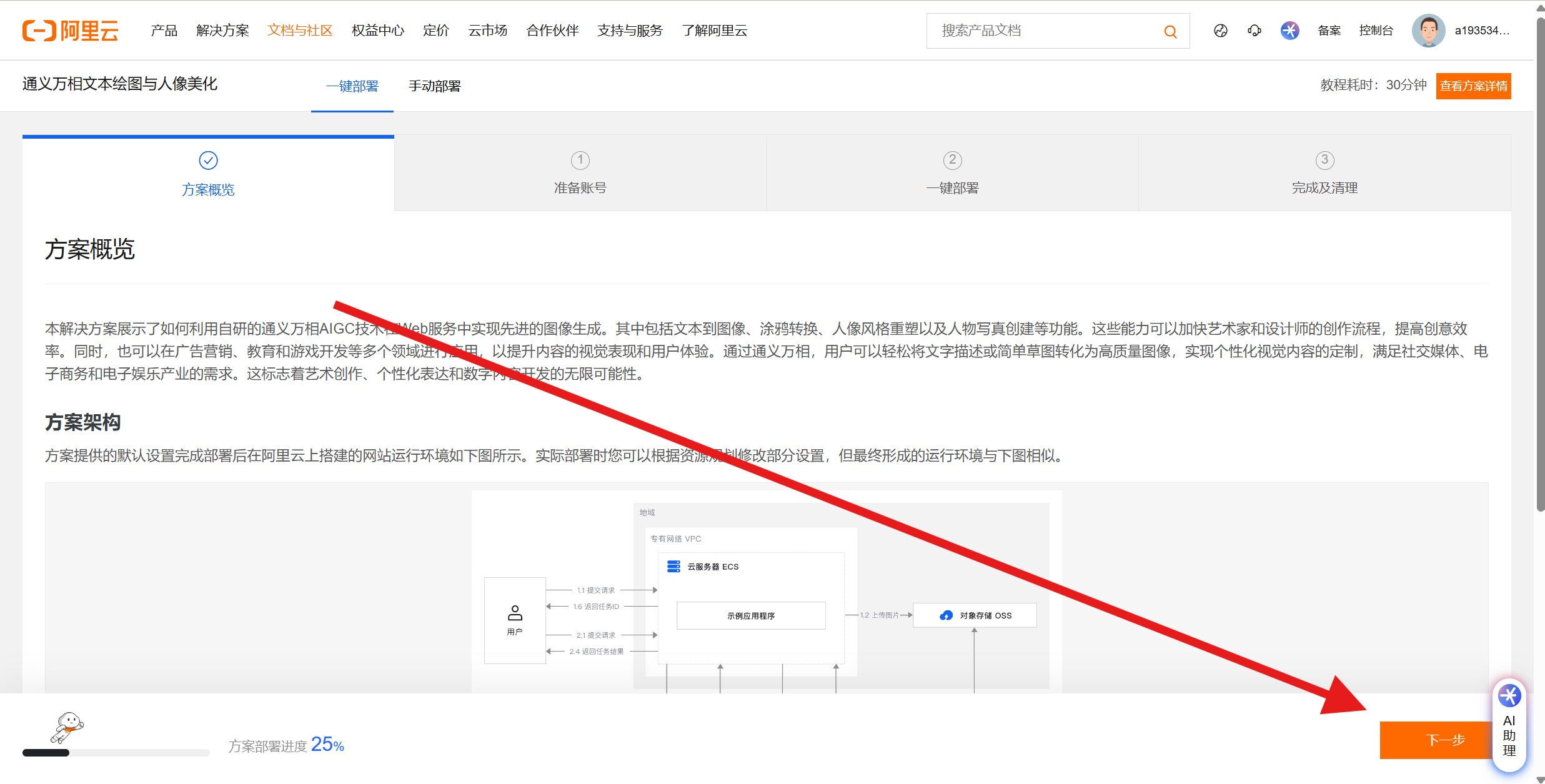Click the customer service headset icon
This screenshot has height=784, width=1545.
(1254, 31)
